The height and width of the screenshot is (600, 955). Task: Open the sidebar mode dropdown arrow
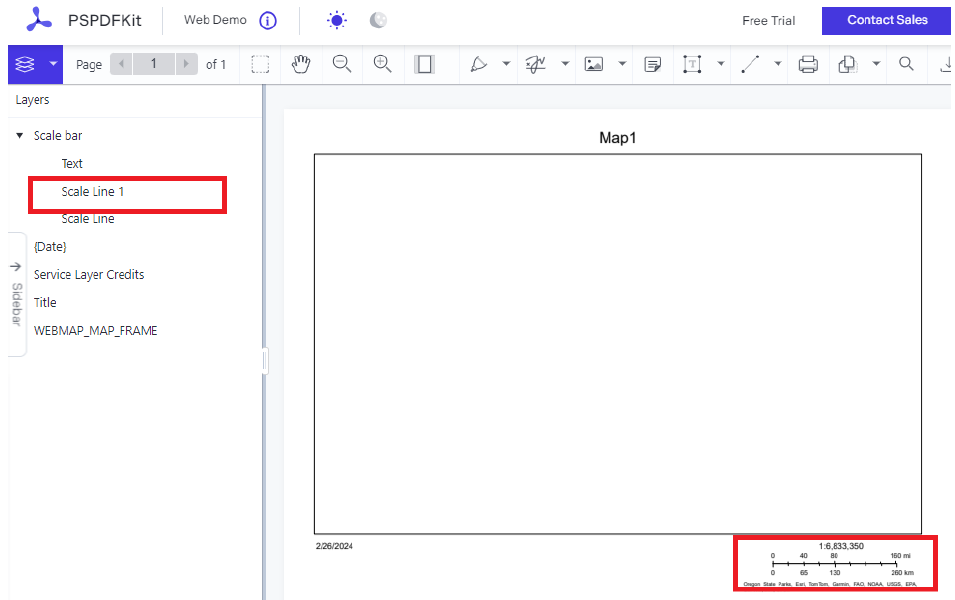coord(54,64)
